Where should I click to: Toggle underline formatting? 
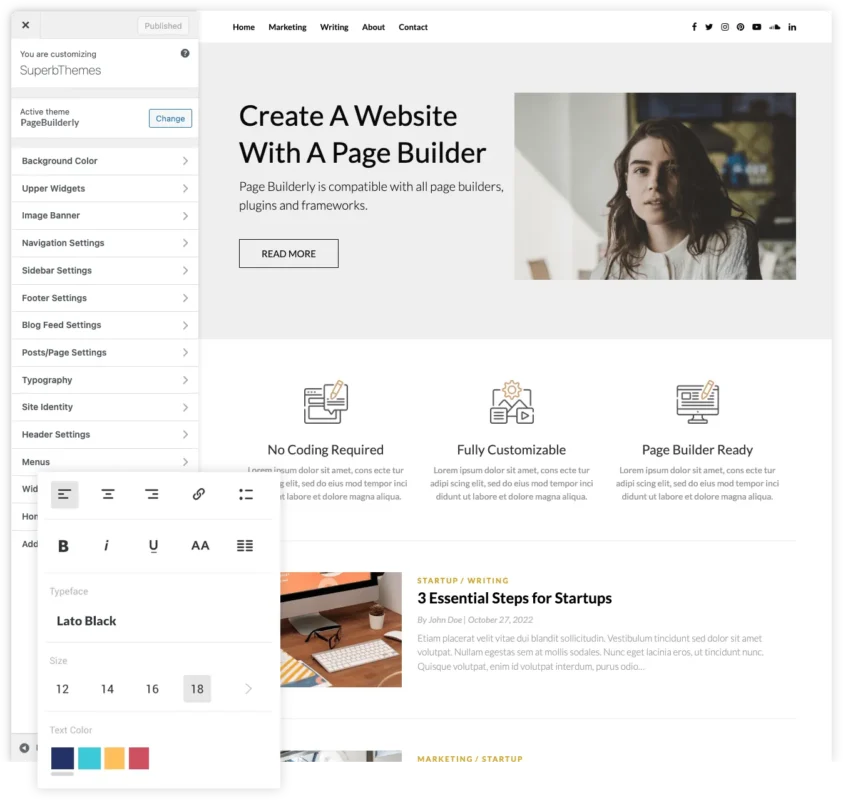point(152,545)
